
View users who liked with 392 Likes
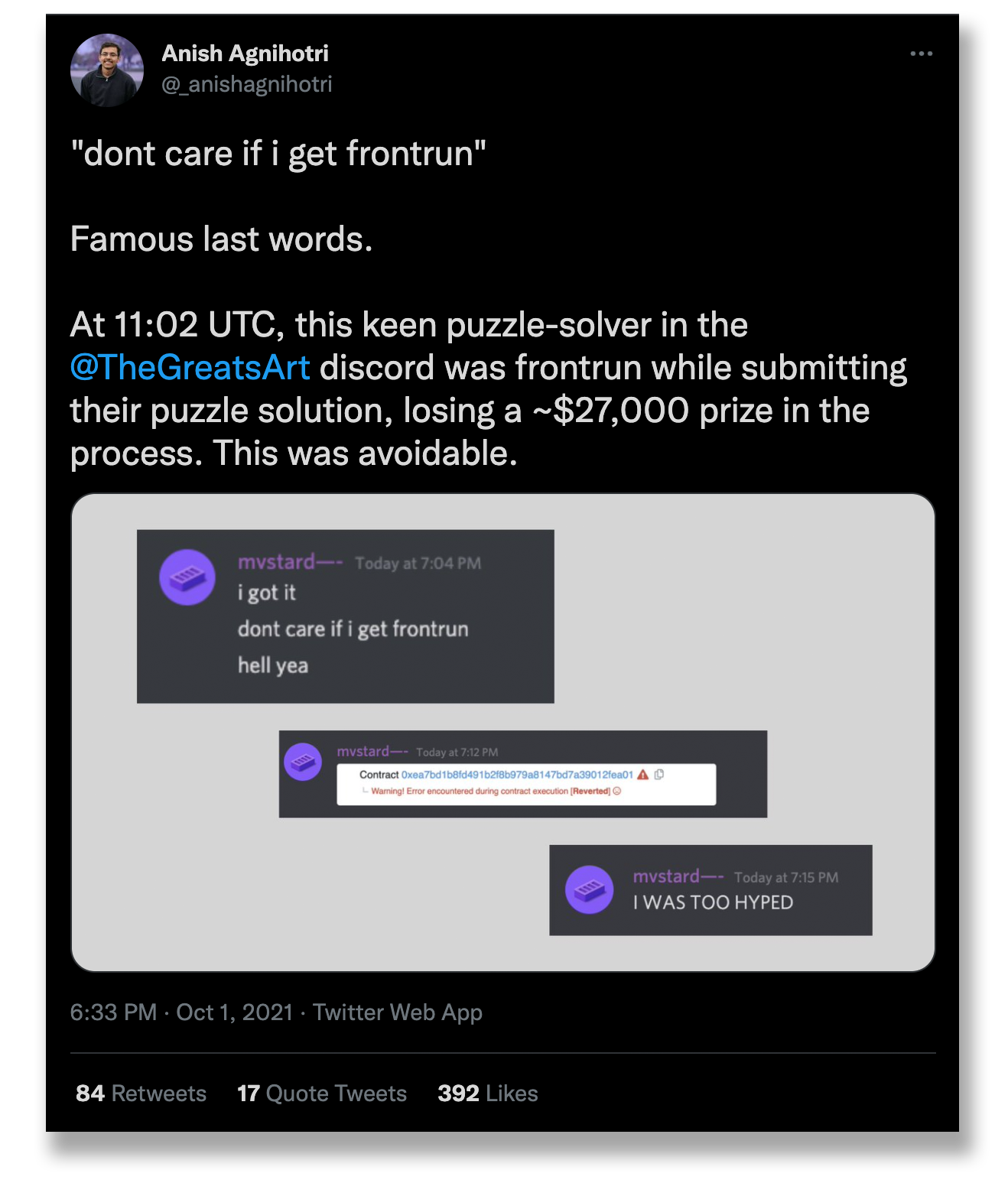tap(486, 1093)
